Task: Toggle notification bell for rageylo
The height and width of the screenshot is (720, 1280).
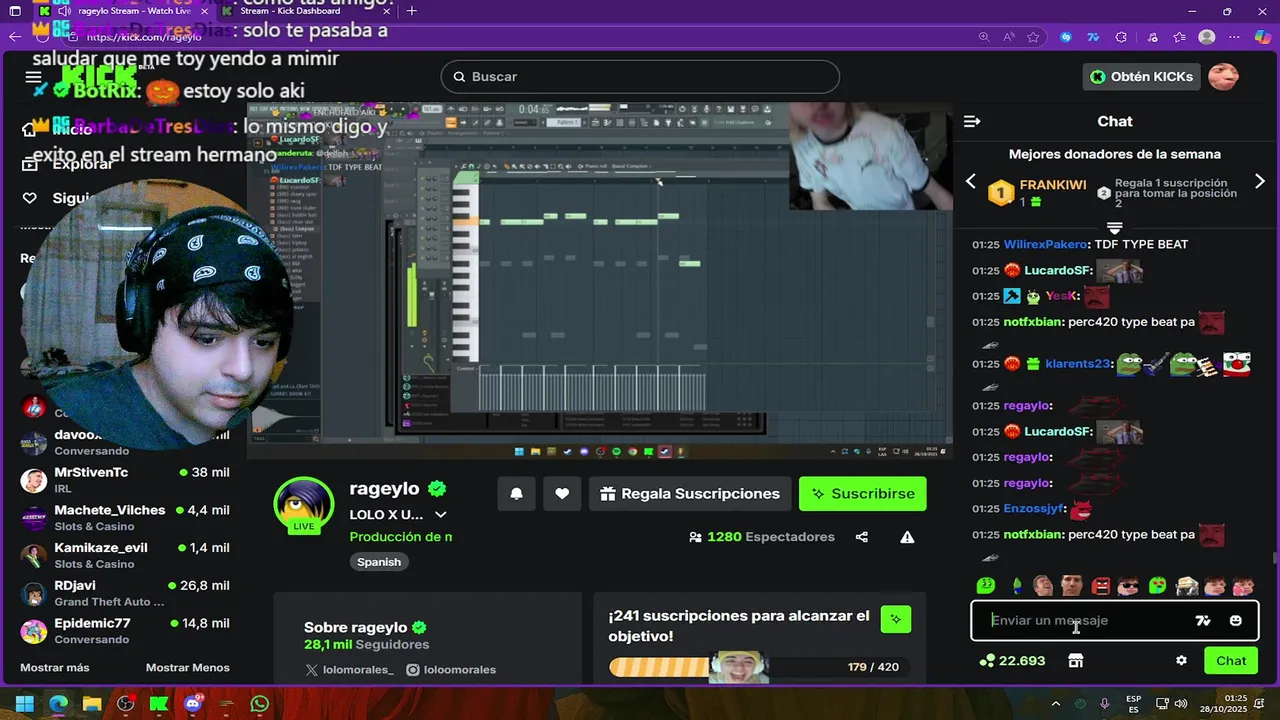Action: pos(516,494)
